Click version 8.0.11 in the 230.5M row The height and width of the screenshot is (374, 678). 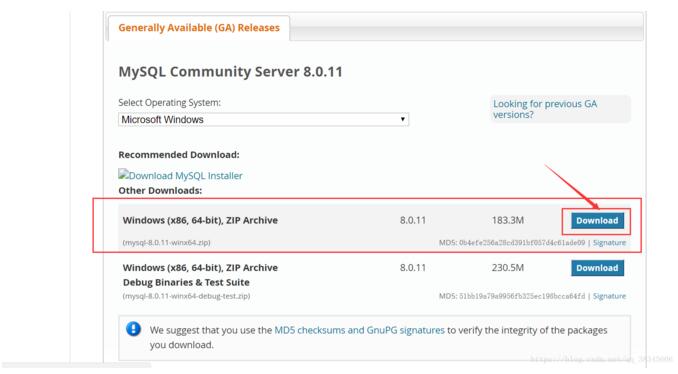pos(413,268)
